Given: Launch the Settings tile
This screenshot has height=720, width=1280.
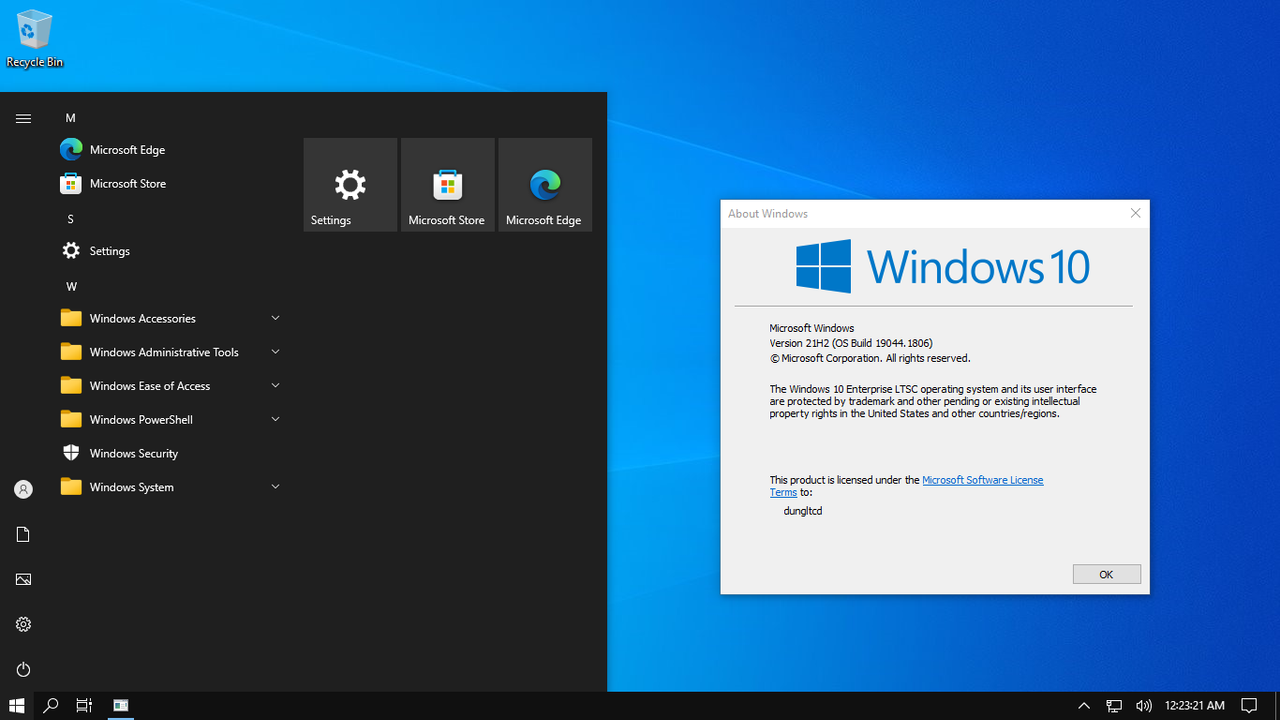Looking at the screenshot, I should [349, 184].
